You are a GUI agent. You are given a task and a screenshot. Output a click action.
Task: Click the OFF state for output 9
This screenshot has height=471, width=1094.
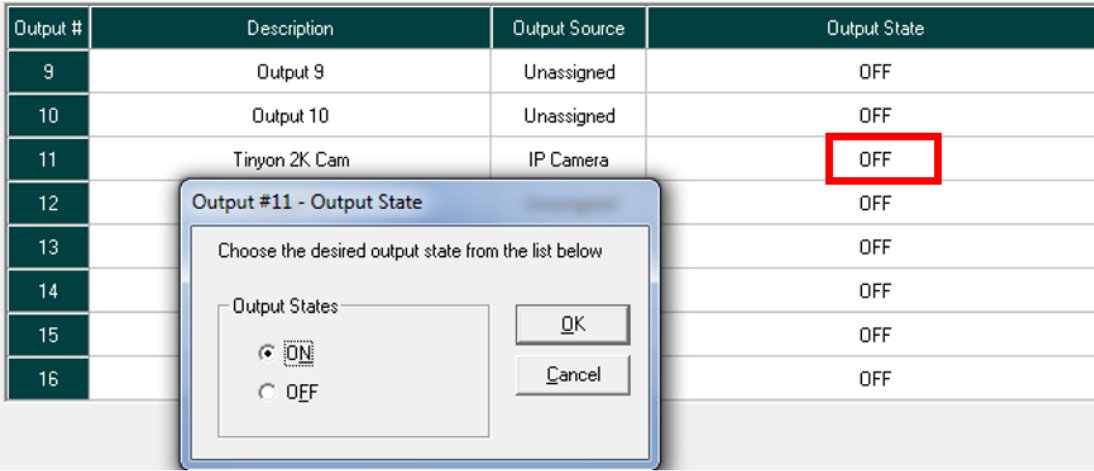tap(874, 72)
